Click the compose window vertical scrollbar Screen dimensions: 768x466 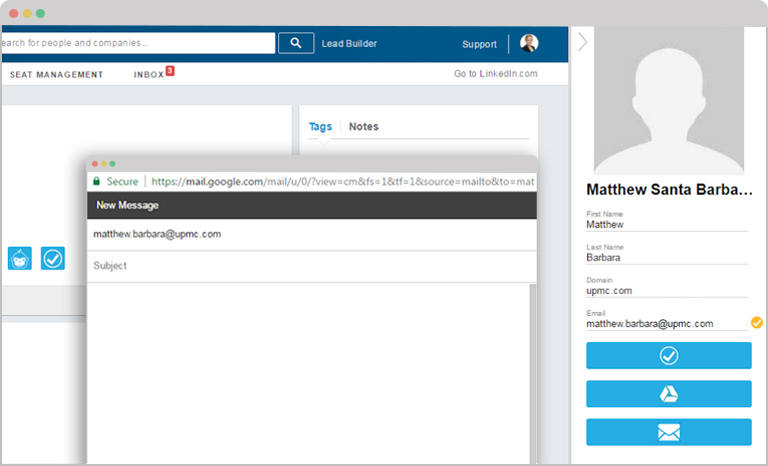point(533,373)
